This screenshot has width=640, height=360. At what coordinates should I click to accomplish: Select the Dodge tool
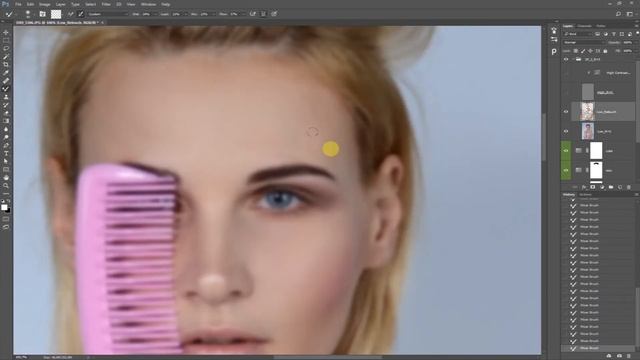point(6,138)
